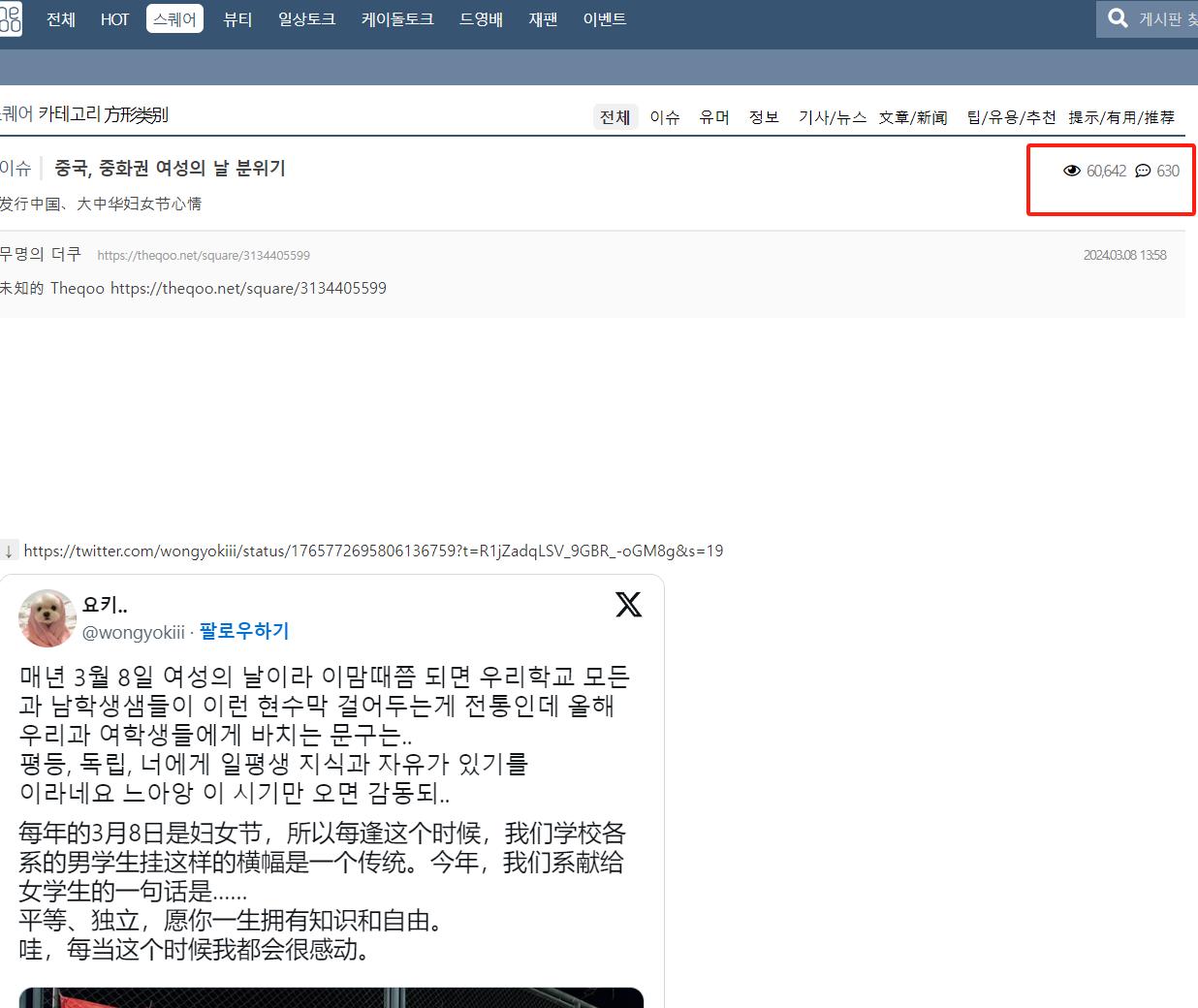This screenshot has width=1198, height=1008.
Task: Click the board search input field
Action: (x=1168, y=19)
